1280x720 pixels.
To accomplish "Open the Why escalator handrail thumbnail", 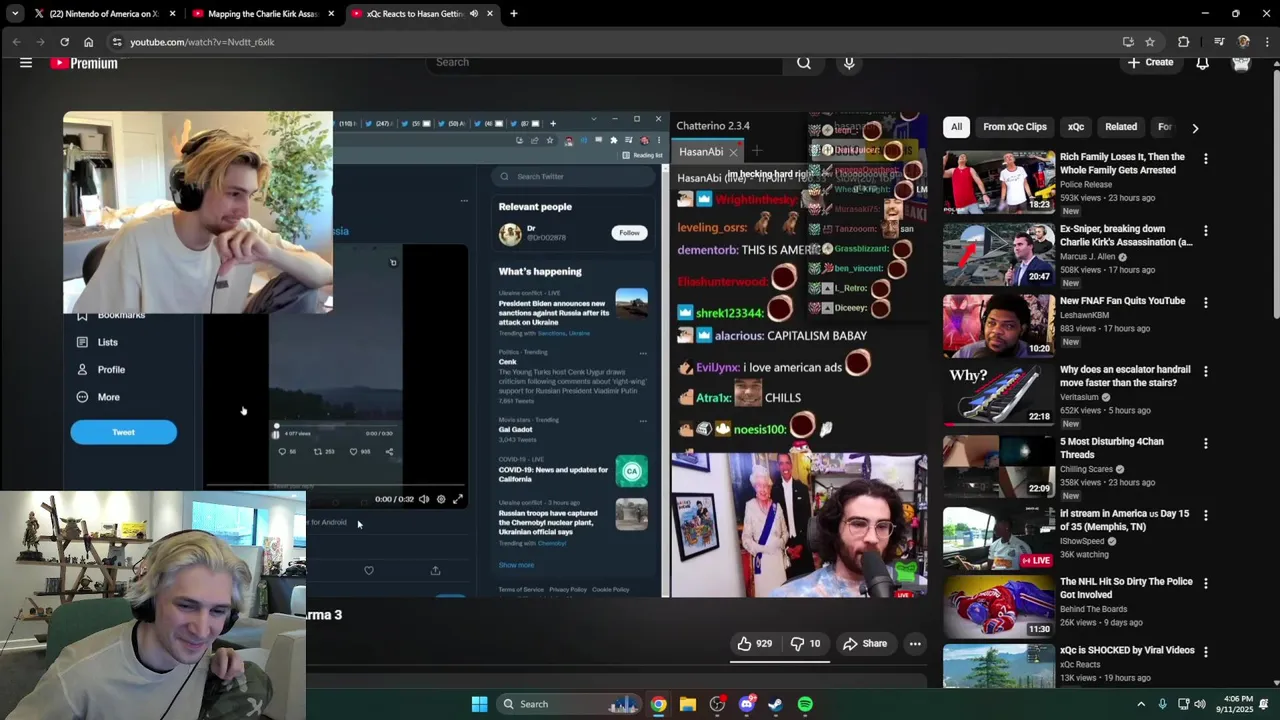I will (999, 395).
